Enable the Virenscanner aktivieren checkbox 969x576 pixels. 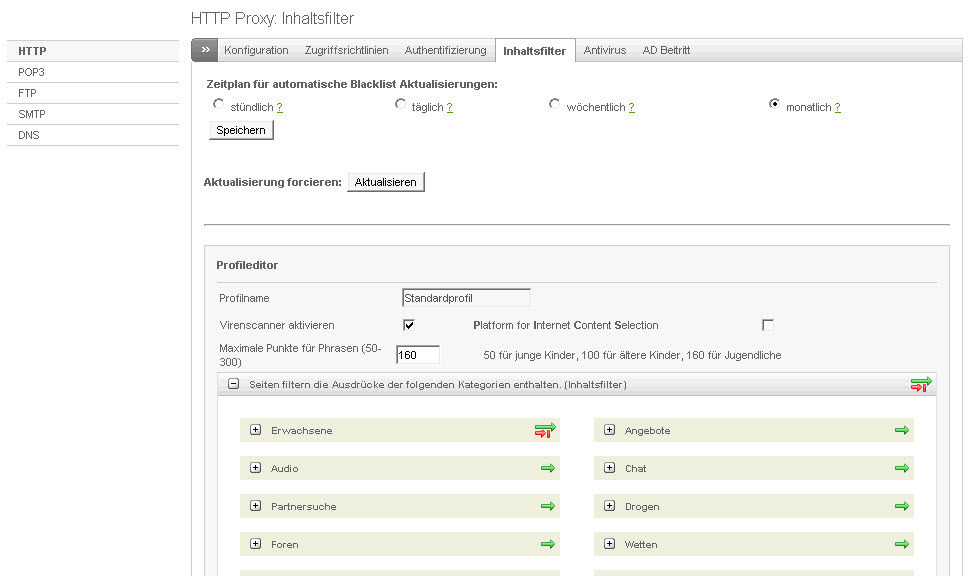coord(408,325)
